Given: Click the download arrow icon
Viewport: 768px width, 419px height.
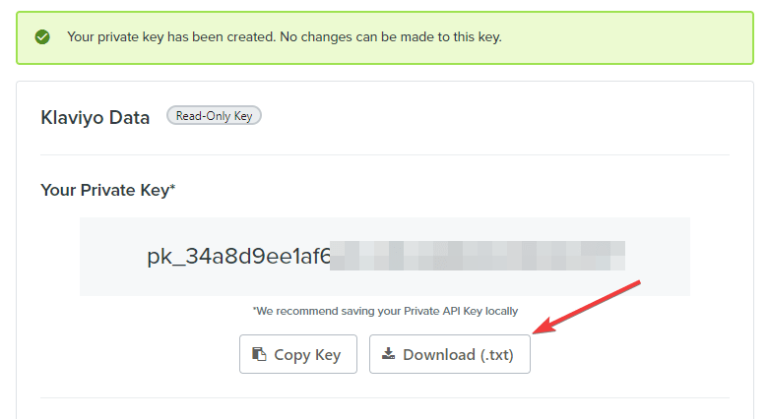Looking at the screenshot, I should 389,354.
